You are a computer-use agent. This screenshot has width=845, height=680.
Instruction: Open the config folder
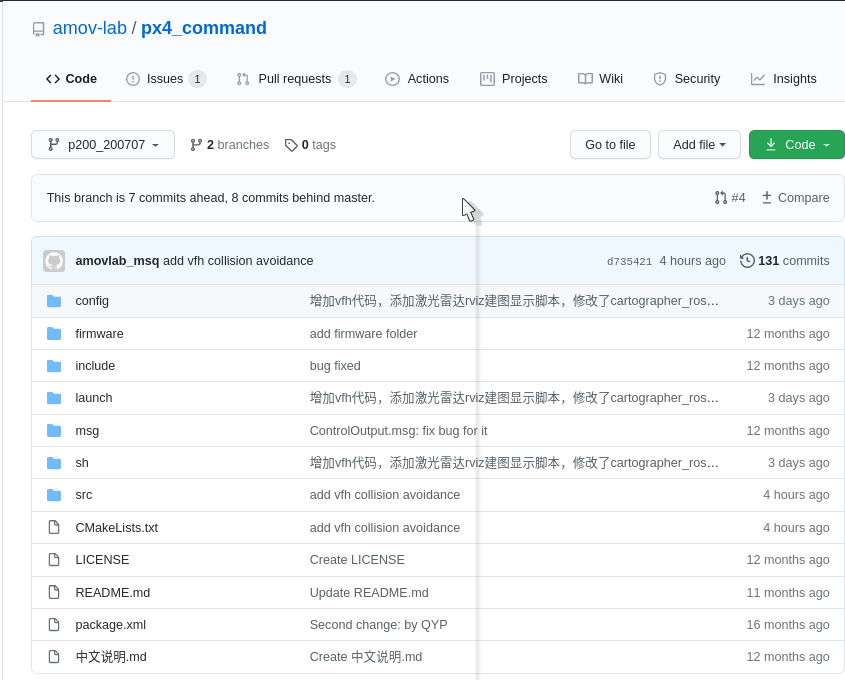coord(92,301)
